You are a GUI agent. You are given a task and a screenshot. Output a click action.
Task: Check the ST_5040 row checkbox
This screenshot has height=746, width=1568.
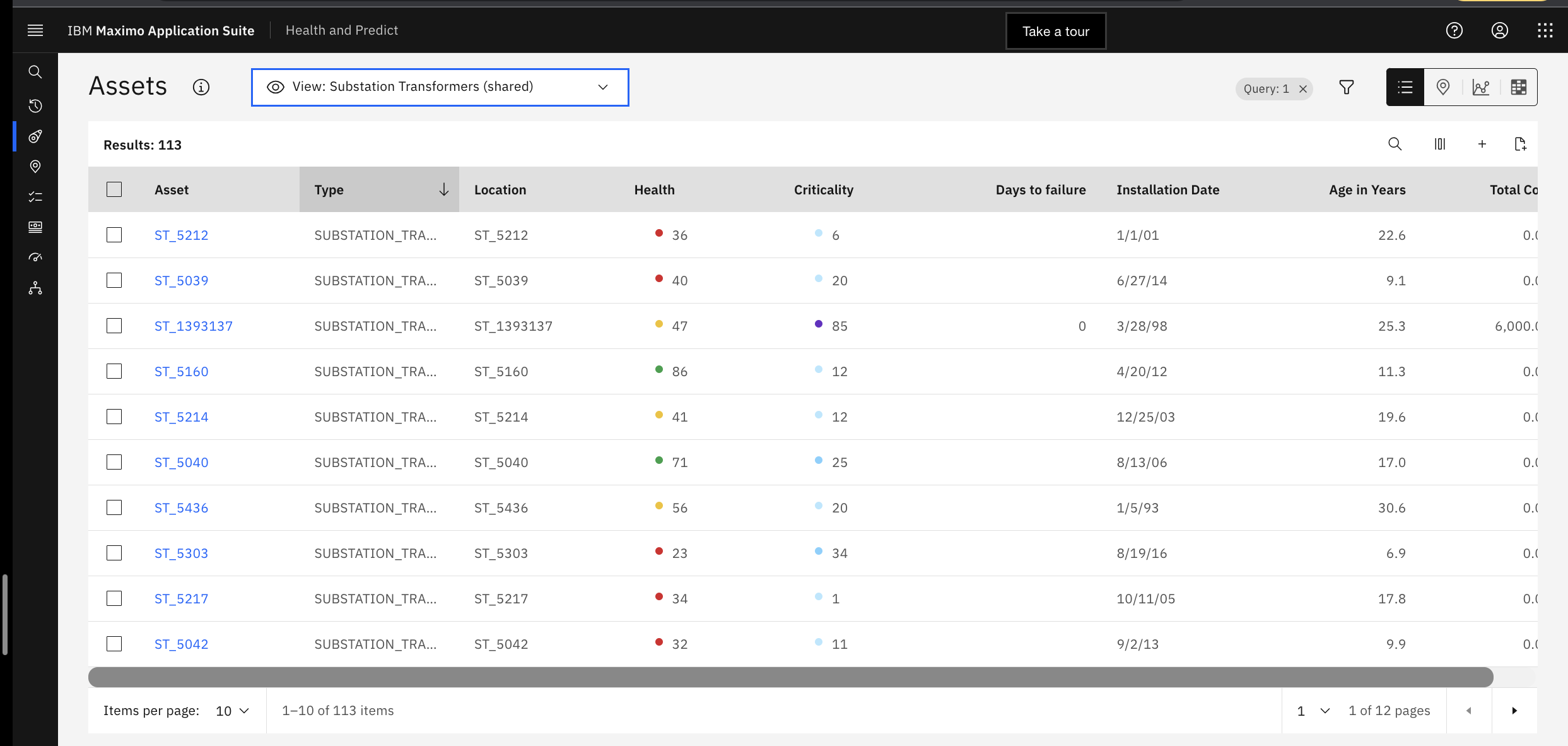click(114, 462)
